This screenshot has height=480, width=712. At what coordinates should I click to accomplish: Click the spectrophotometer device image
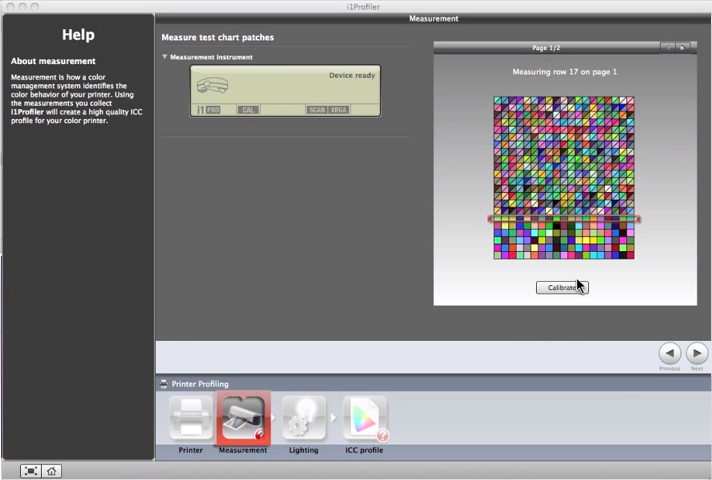tap(212, 86)
